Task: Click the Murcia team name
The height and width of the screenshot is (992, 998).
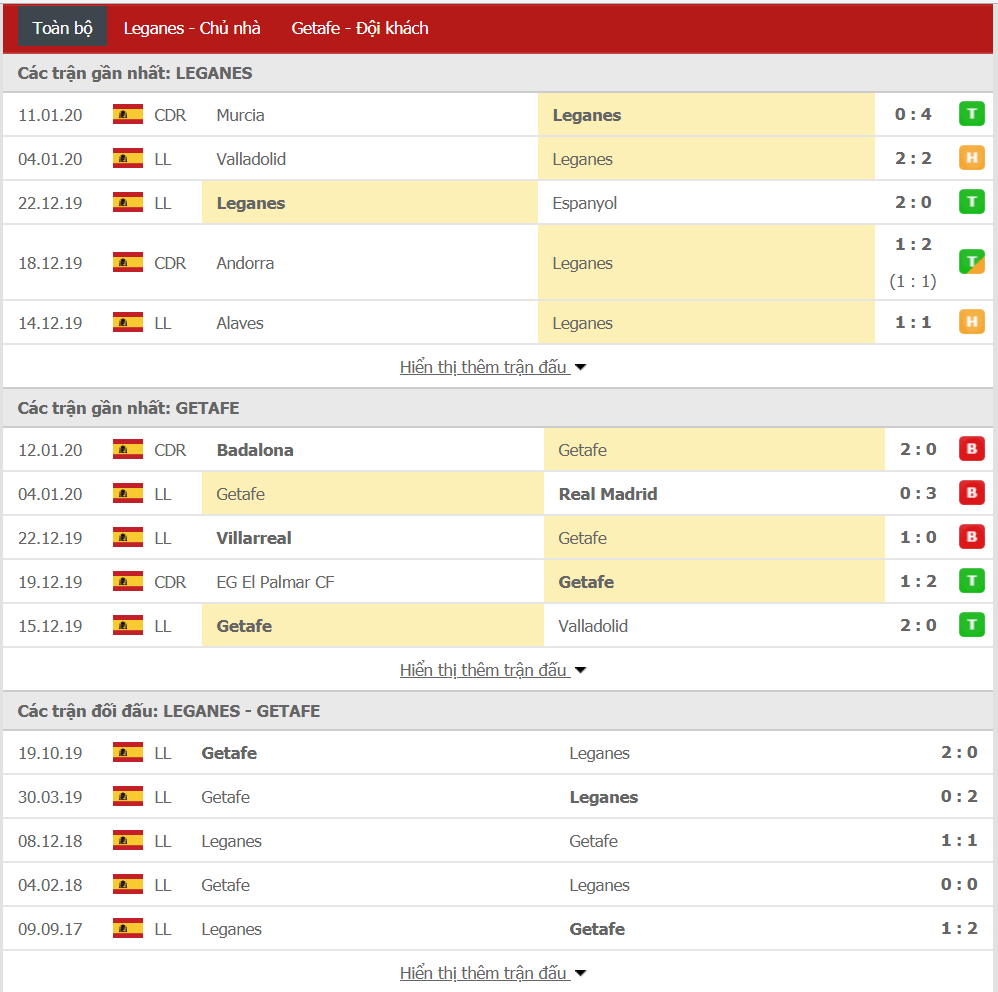Action: [x=240, y=115]
